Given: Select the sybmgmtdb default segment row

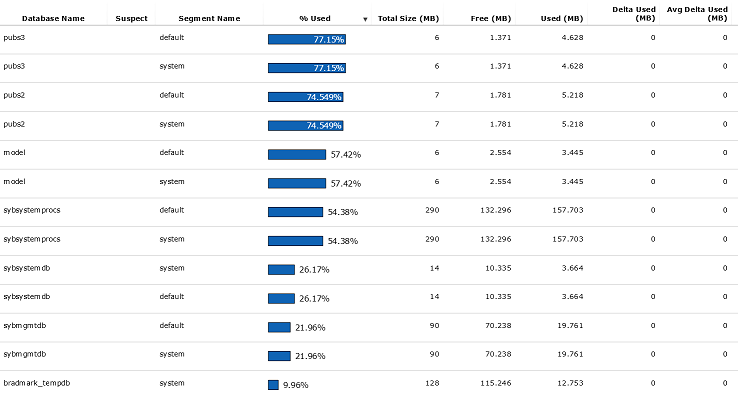Looking at the screenshot, I should click(x=369, y=327).
